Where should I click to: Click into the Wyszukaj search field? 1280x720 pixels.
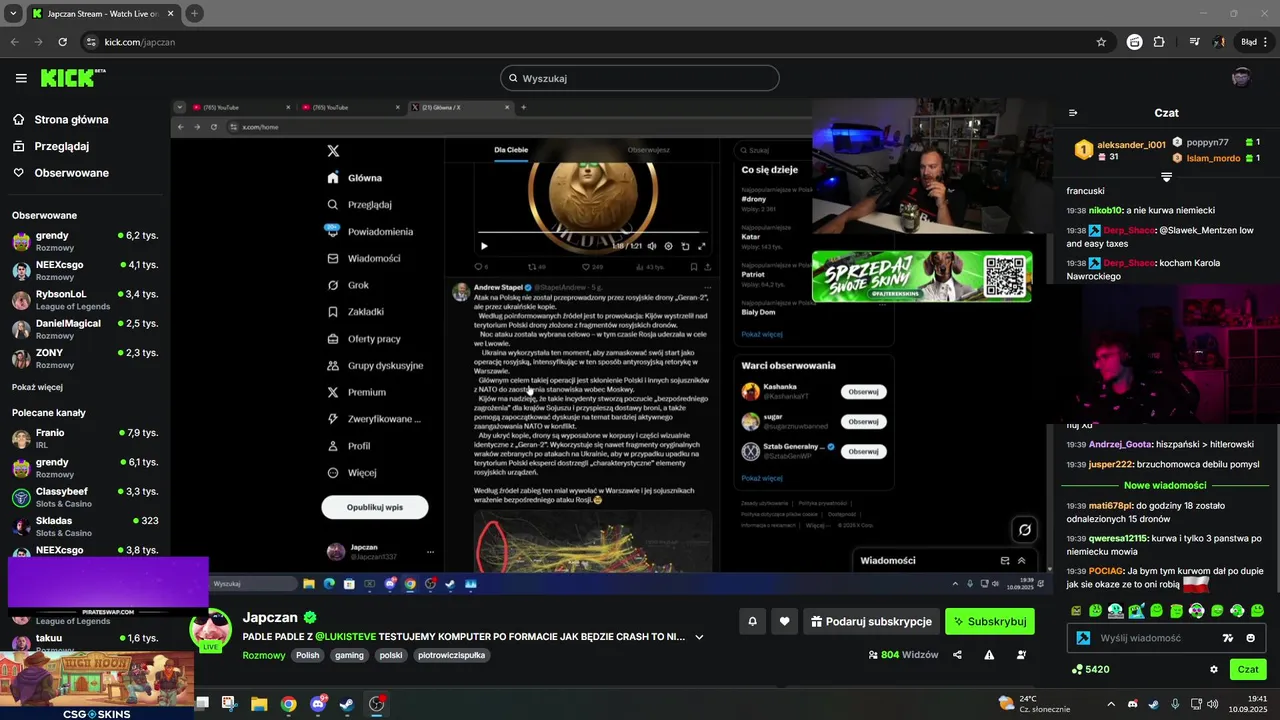pyautogui.click(x=640, y=78)
